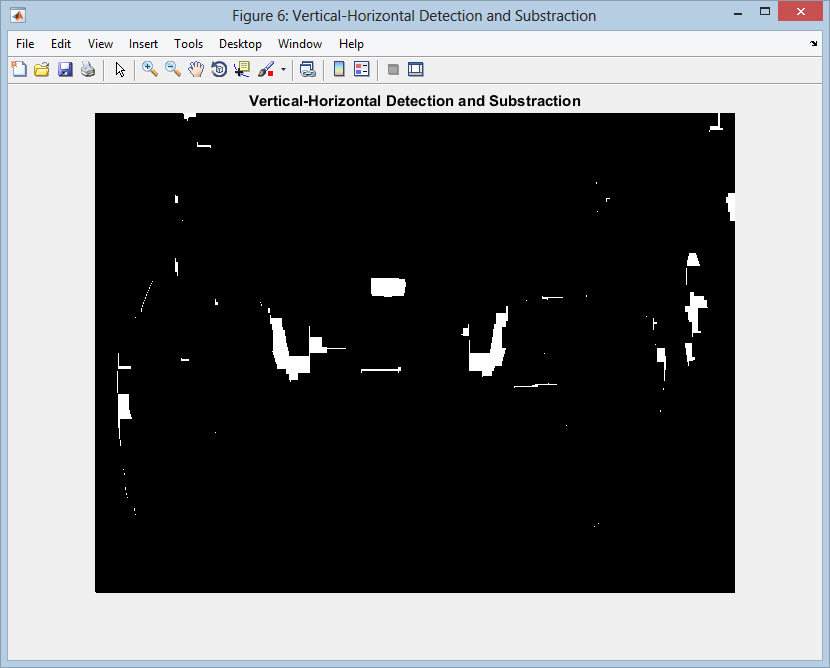Open the Desktop menu
Screen dimensions: 830x668
click(x=240, y=44)
